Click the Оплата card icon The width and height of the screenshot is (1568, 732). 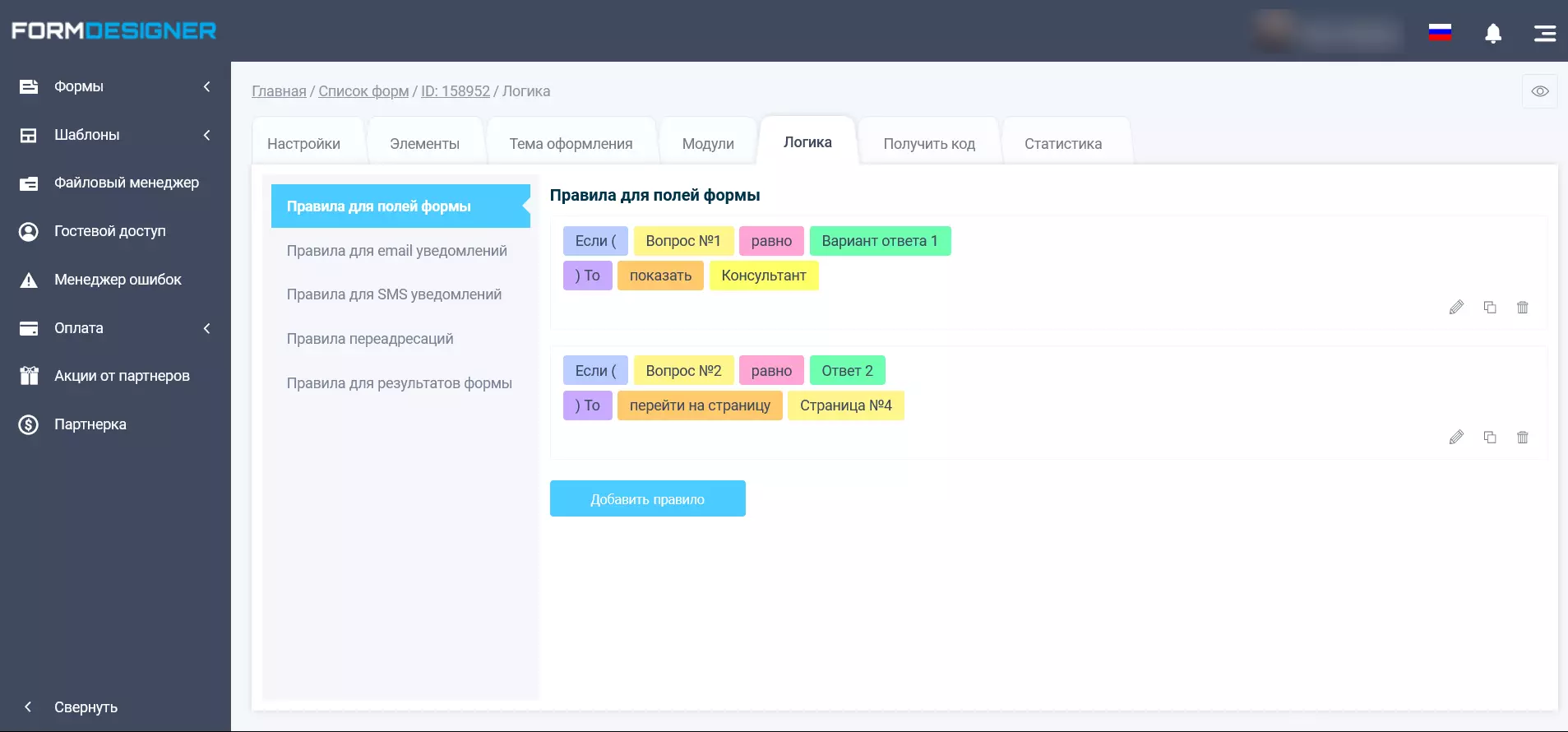(x=29, y=328)
